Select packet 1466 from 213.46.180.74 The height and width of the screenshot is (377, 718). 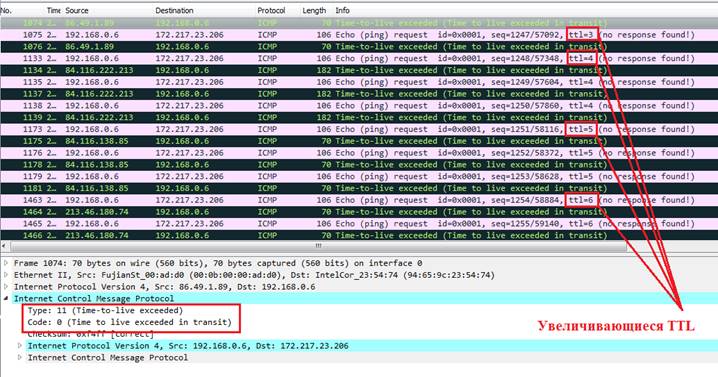359,235
